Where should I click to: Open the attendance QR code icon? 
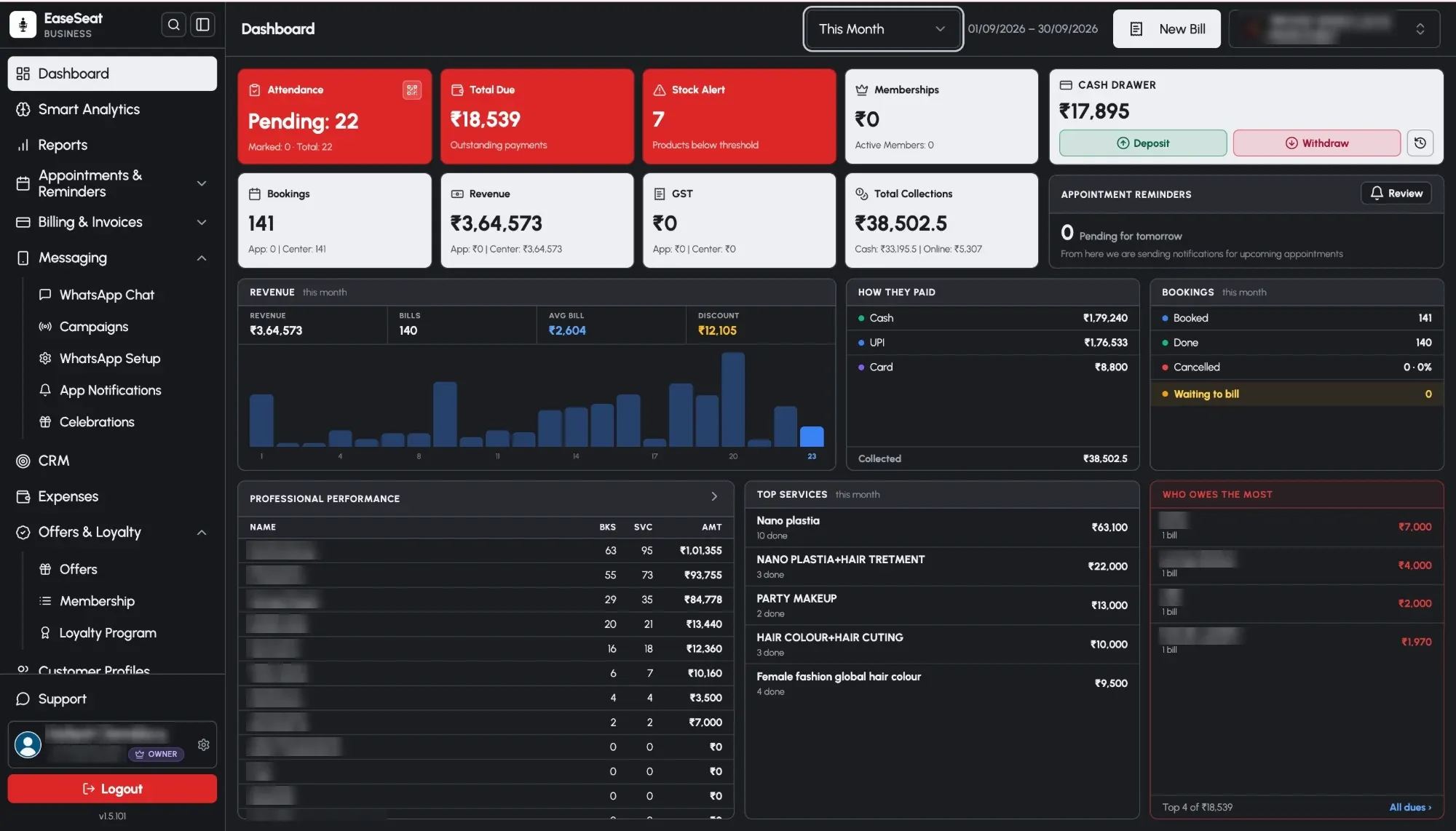pyautogui.click(x=412, y=90)
